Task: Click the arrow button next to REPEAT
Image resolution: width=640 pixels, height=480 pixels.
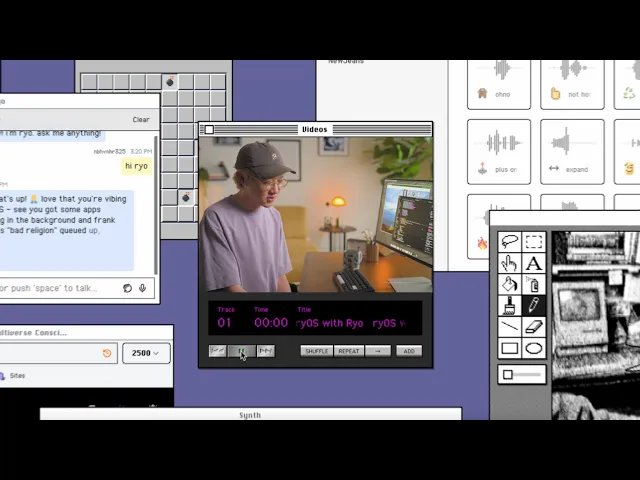Action: coord(378,351)
